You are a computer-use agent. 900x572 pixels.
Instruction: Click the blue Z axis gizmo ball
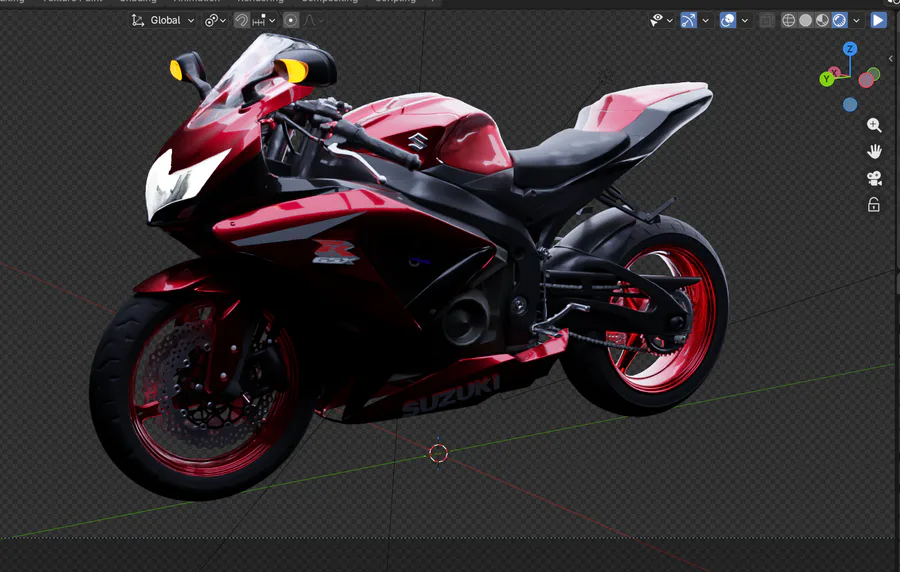850,49
